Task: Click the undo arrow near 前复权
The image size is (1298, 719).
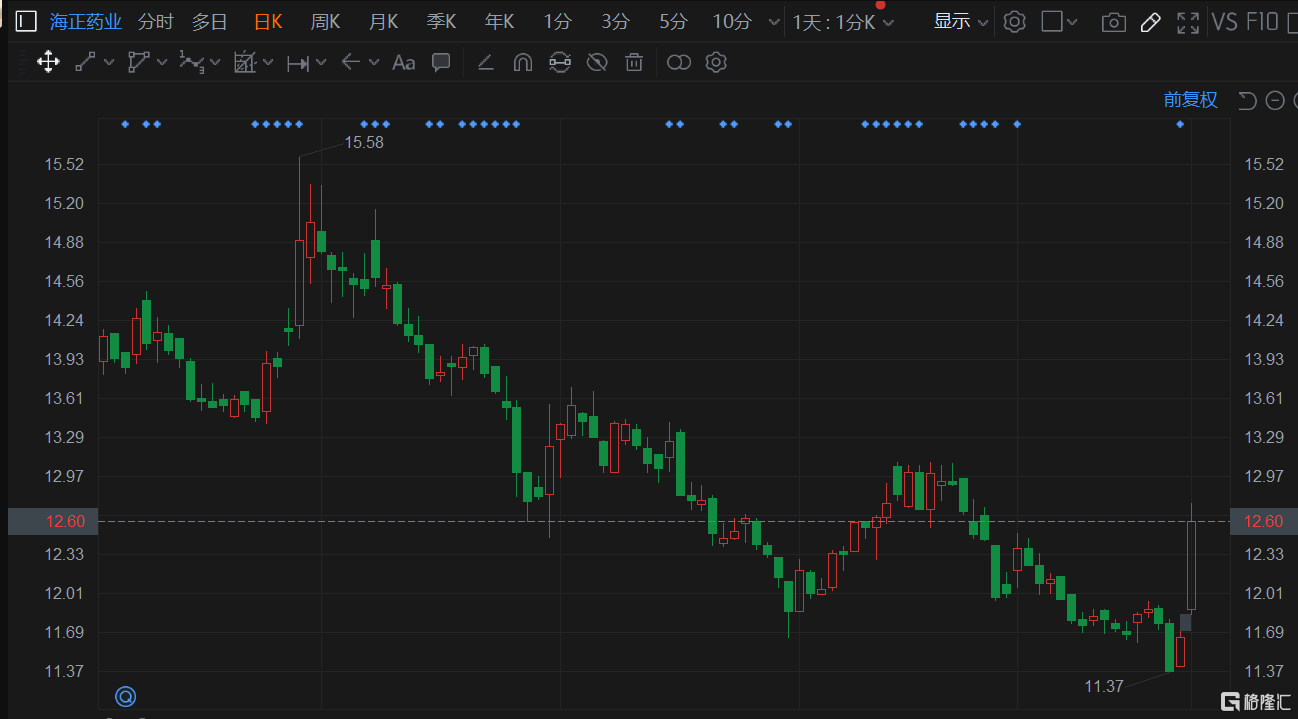Action: [1247, 100]
